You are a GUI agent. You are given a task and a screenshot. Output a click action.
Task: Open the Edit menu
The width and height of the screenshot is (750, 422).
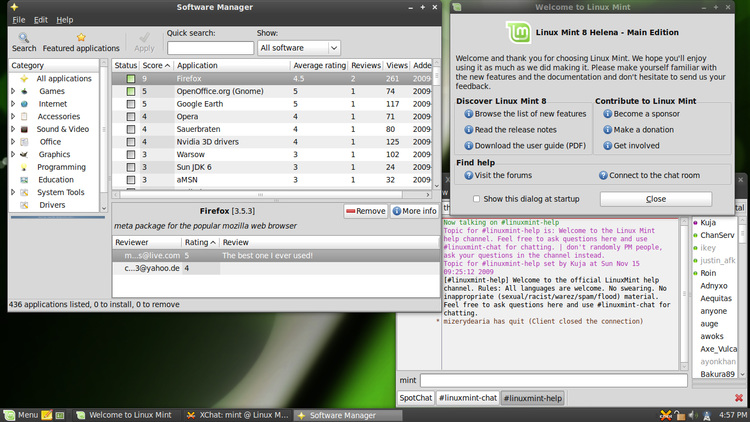40,20
